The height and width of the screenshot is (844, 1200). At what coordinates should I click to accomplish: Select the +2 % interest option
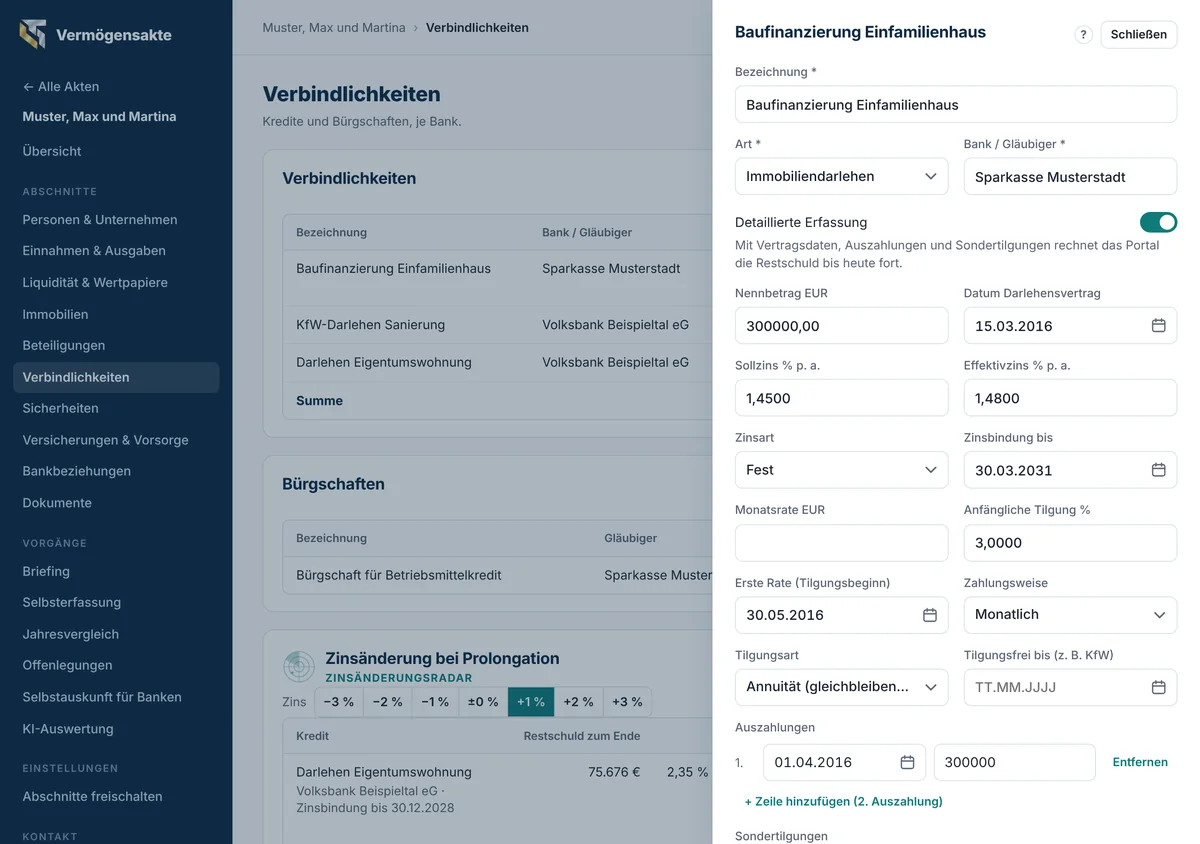click(579, 702)
